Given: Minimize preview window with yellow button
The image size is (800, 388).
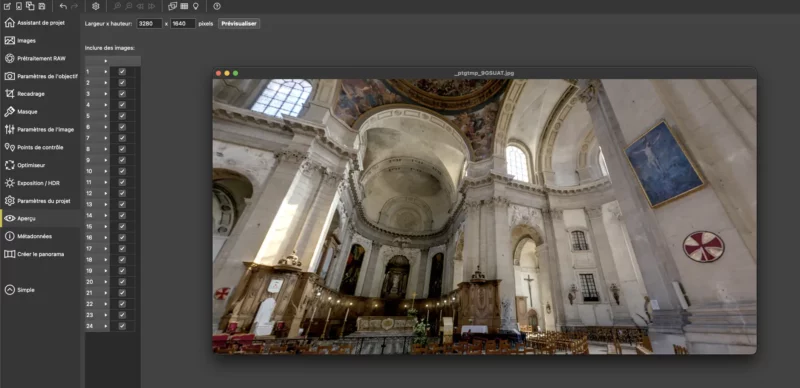Looking at the screenshot, I should click(227, 73).
